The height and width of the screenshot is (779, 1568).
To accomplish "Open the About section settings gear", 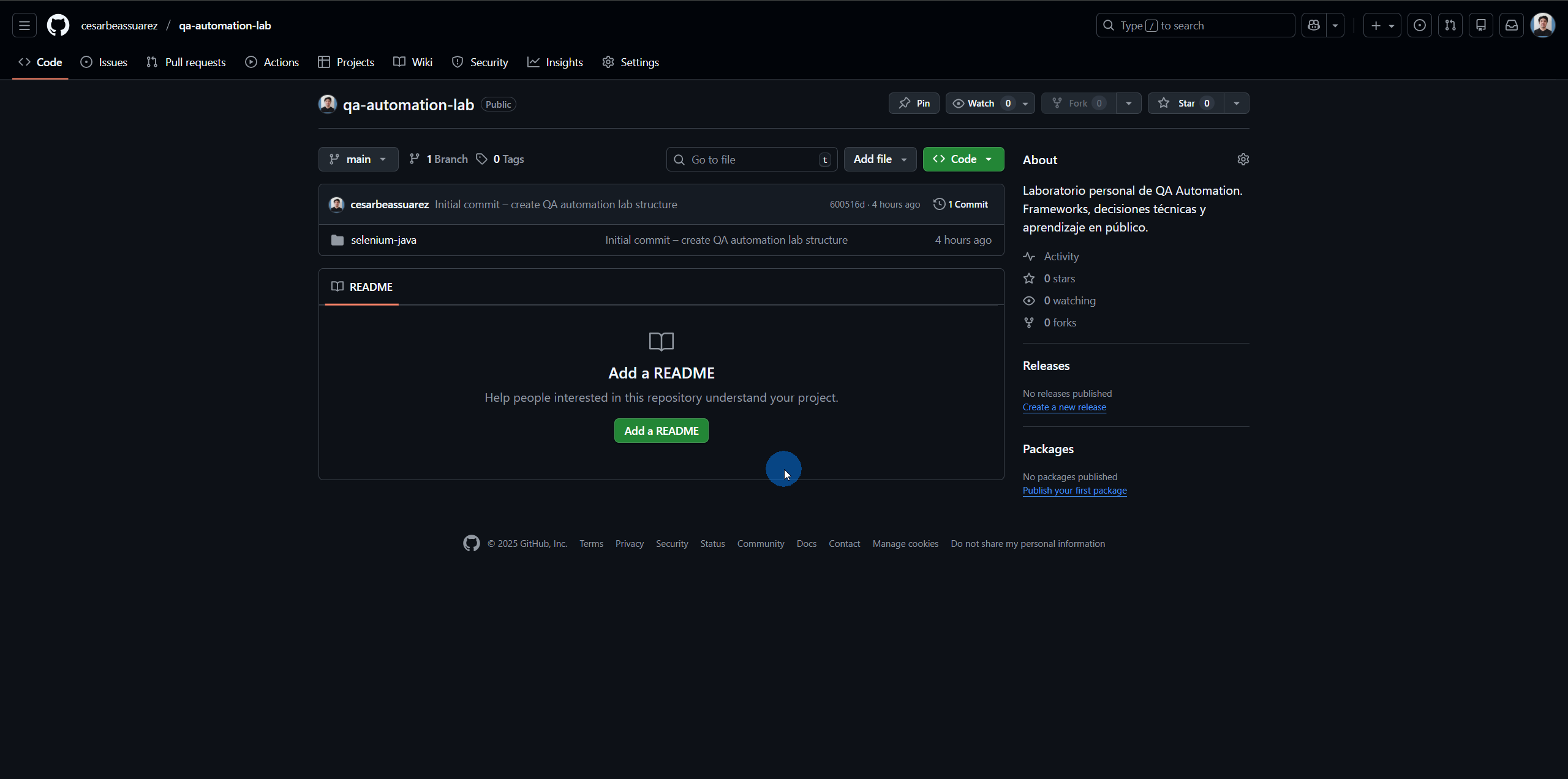I will pyautogui.click(x=1243, y=159).
